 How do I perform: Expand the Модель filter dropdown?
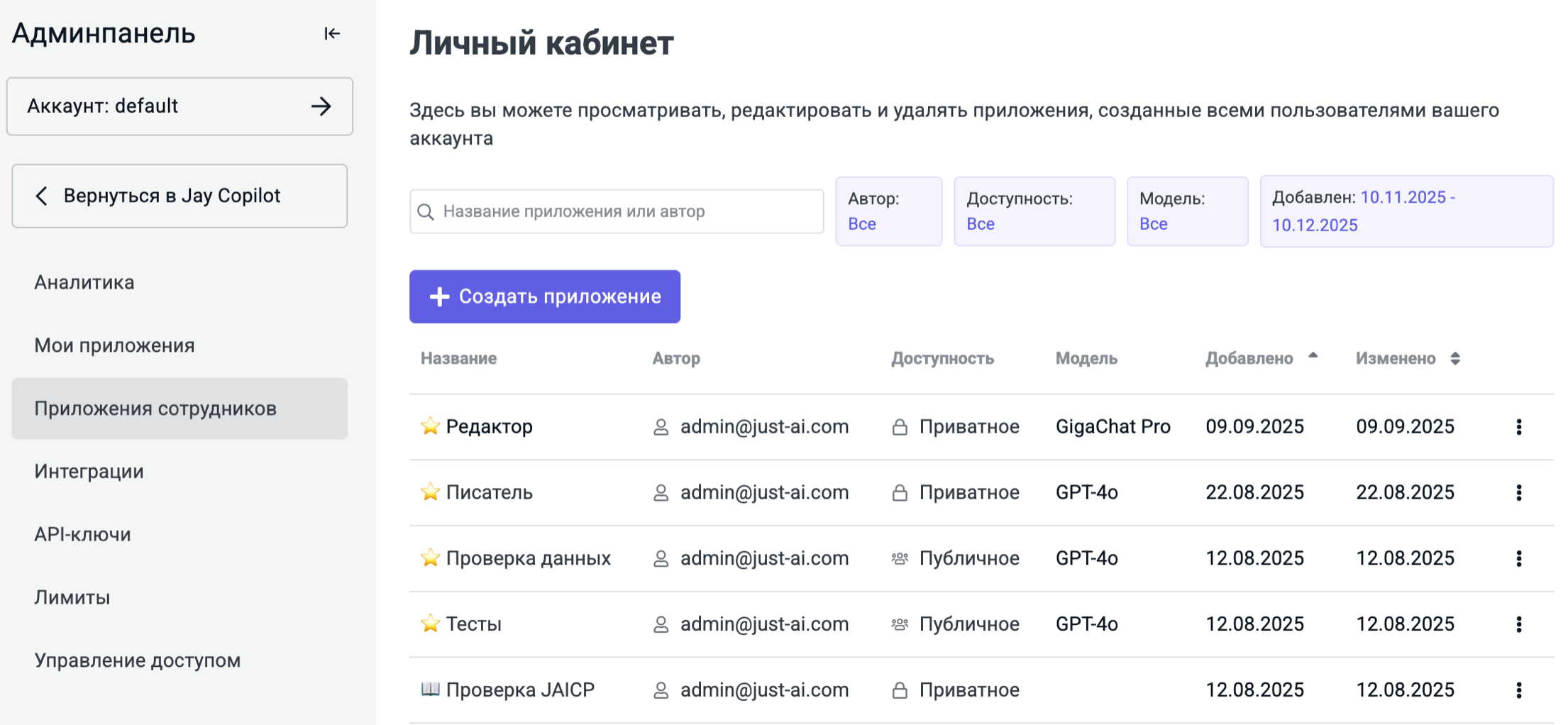tap(1187, 211)
